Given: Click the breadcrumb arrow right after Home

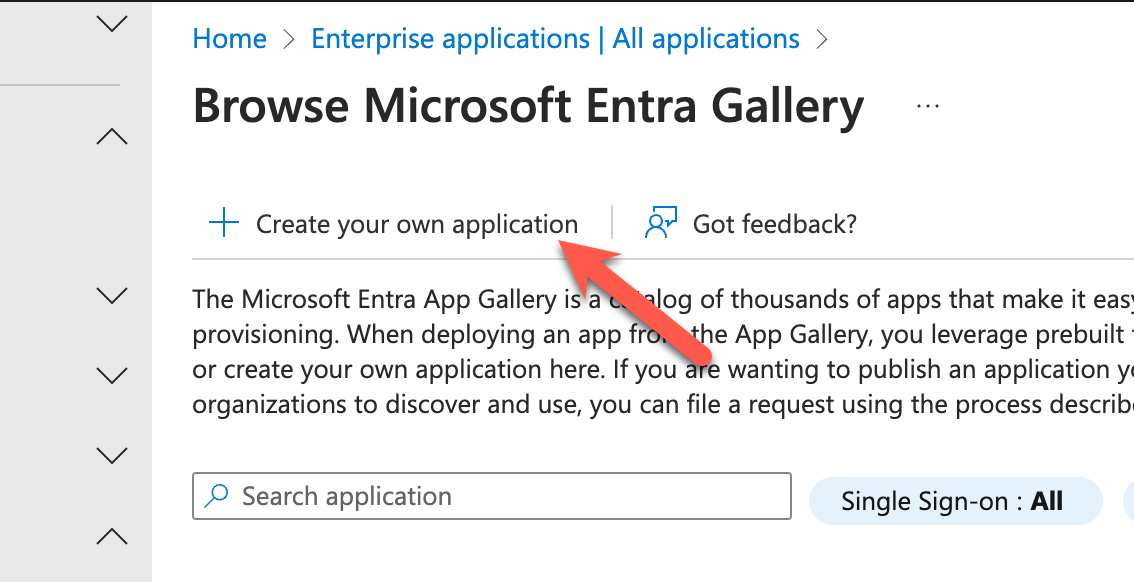Looking at the screenshot, I should click(x=289, y=40).
